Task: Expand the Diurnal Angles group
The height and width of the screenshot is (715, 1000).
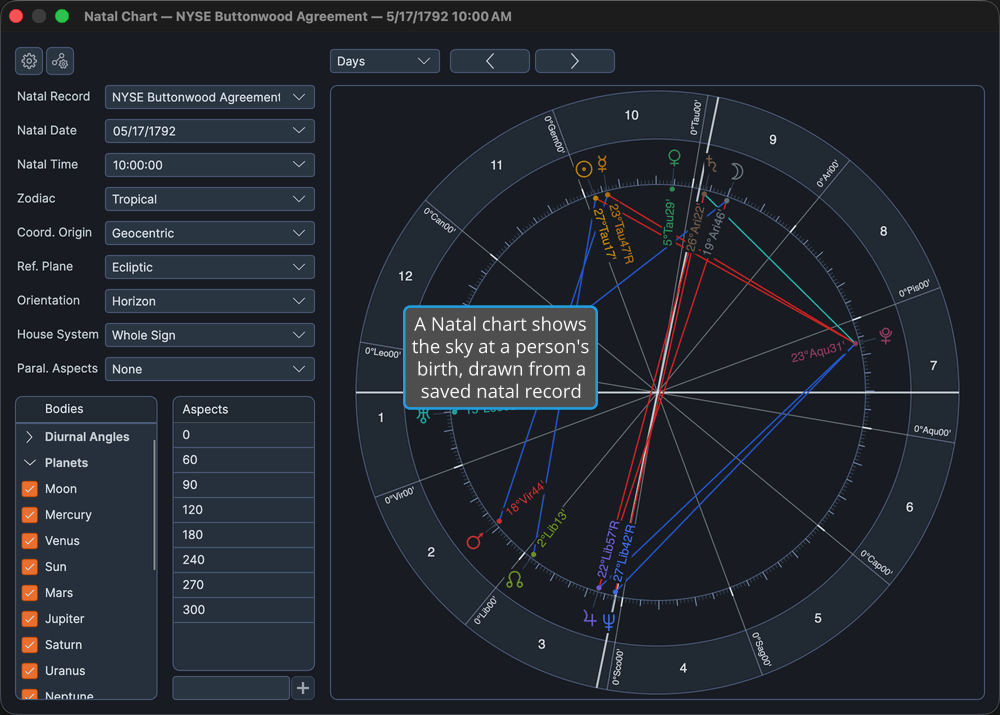Action: (x=29, y=437)
